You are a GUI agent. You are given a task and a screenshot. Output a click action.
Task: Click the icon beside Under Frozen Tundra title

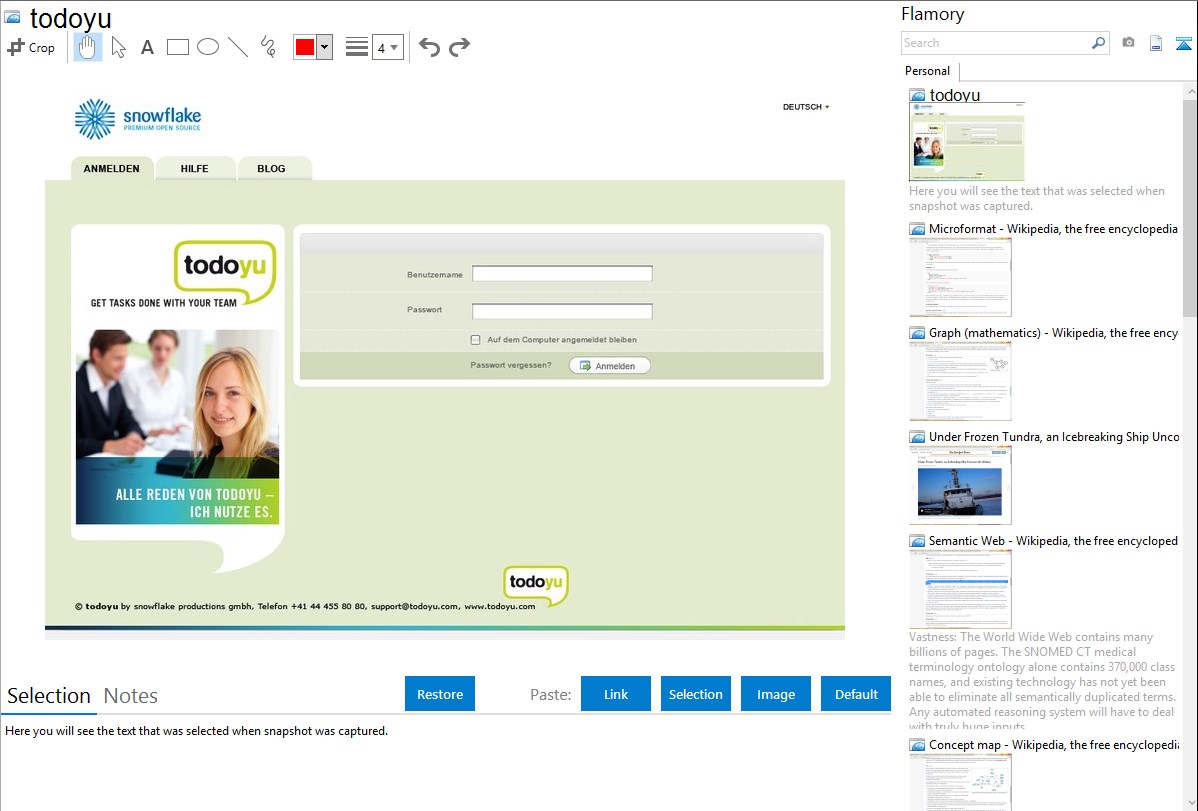[x=917, y=437]
